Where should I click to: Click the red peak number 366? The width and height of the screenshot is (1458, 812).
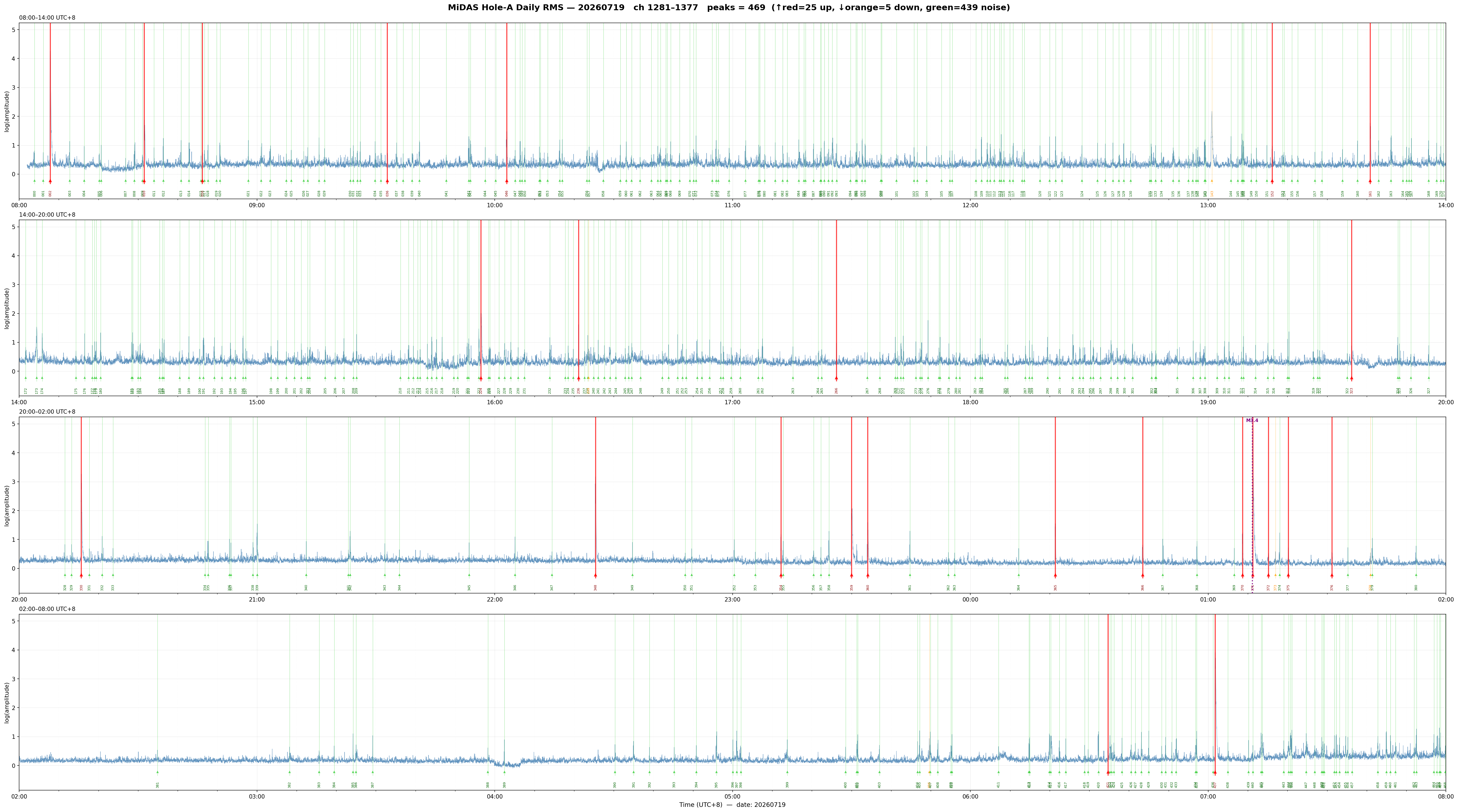tap(1143, 587)
